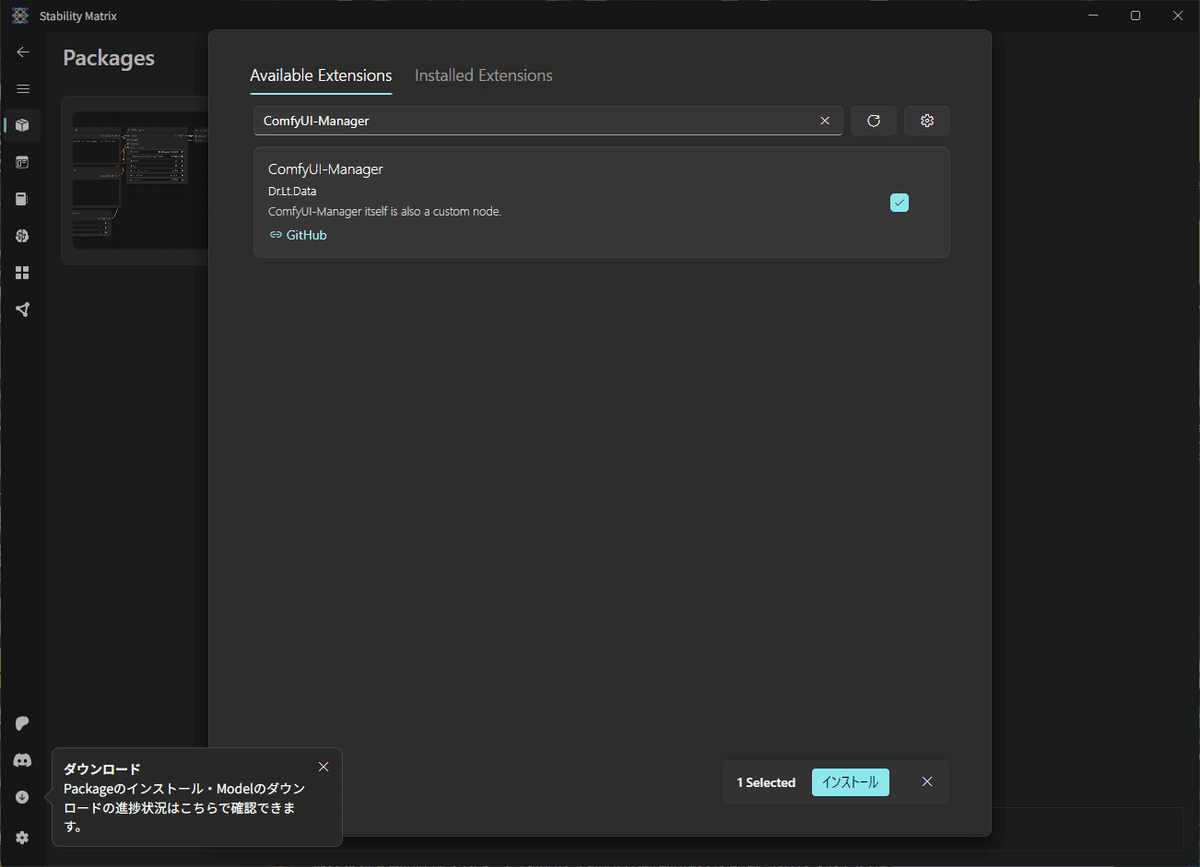Click the ComfyUI package thumbnail preview
This screenshot has width=1200, height=867.
[140, 180]
